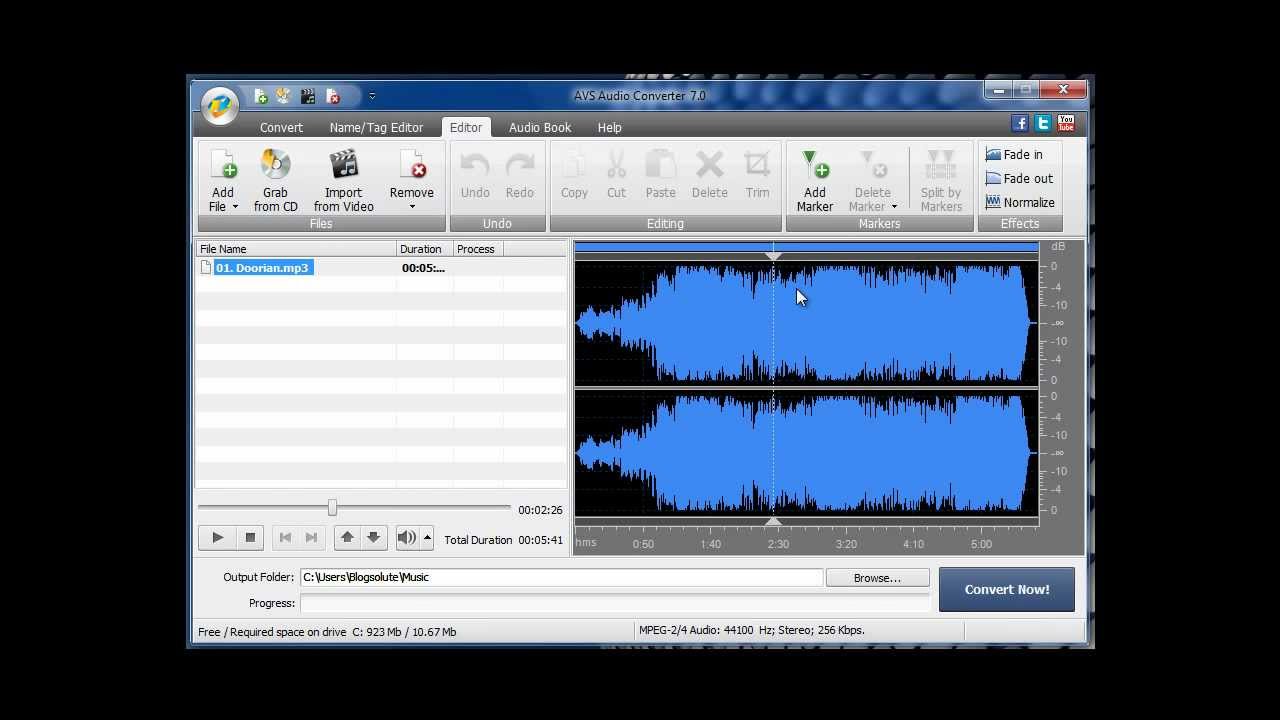
Task: Apply the Normalize effect
Action: click(x=1020, y=203)
